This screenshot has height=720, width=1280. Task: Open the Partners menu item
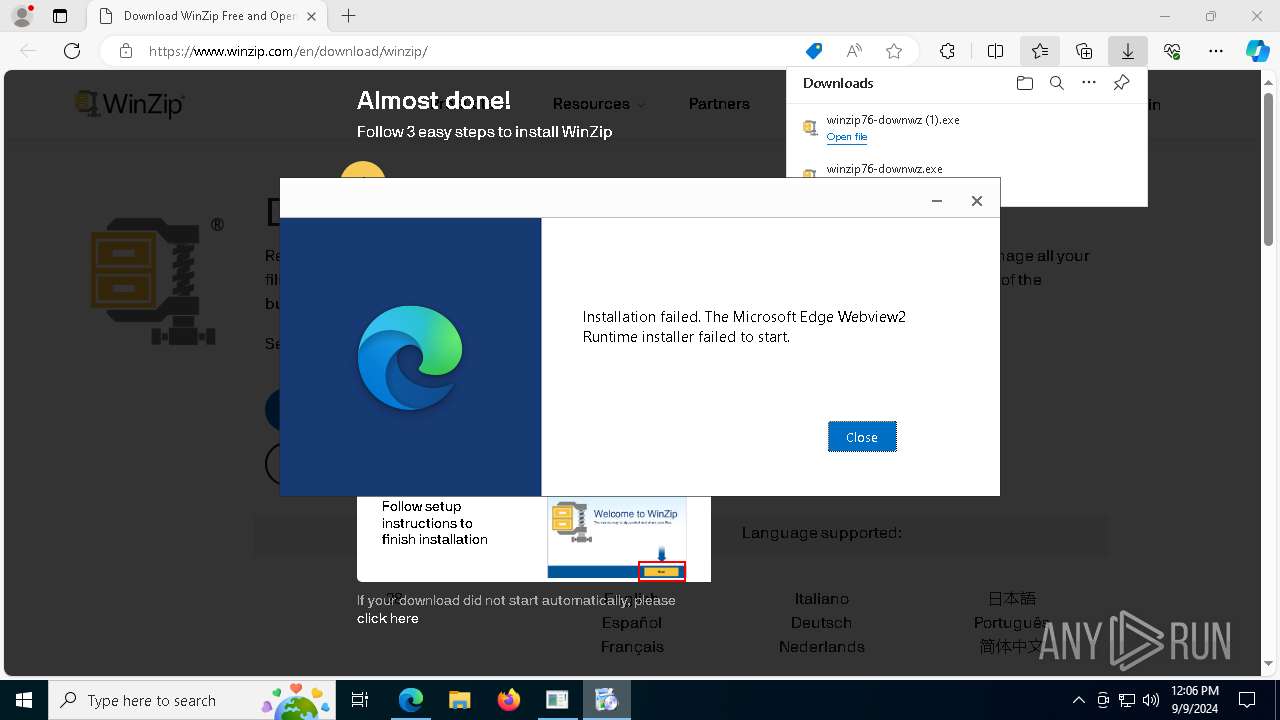click(719, 104)
